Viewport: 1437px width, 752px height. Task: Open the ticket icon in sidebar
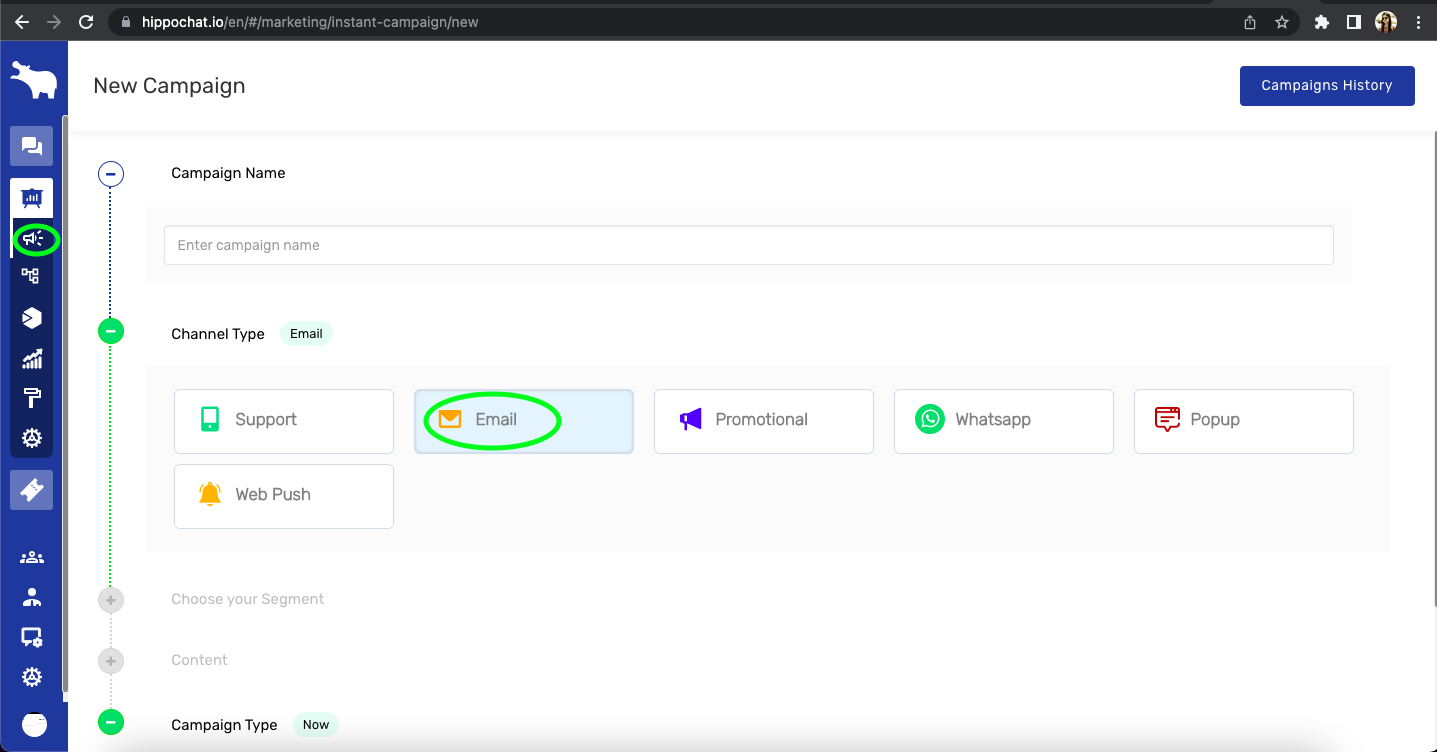tap(32, 490)
